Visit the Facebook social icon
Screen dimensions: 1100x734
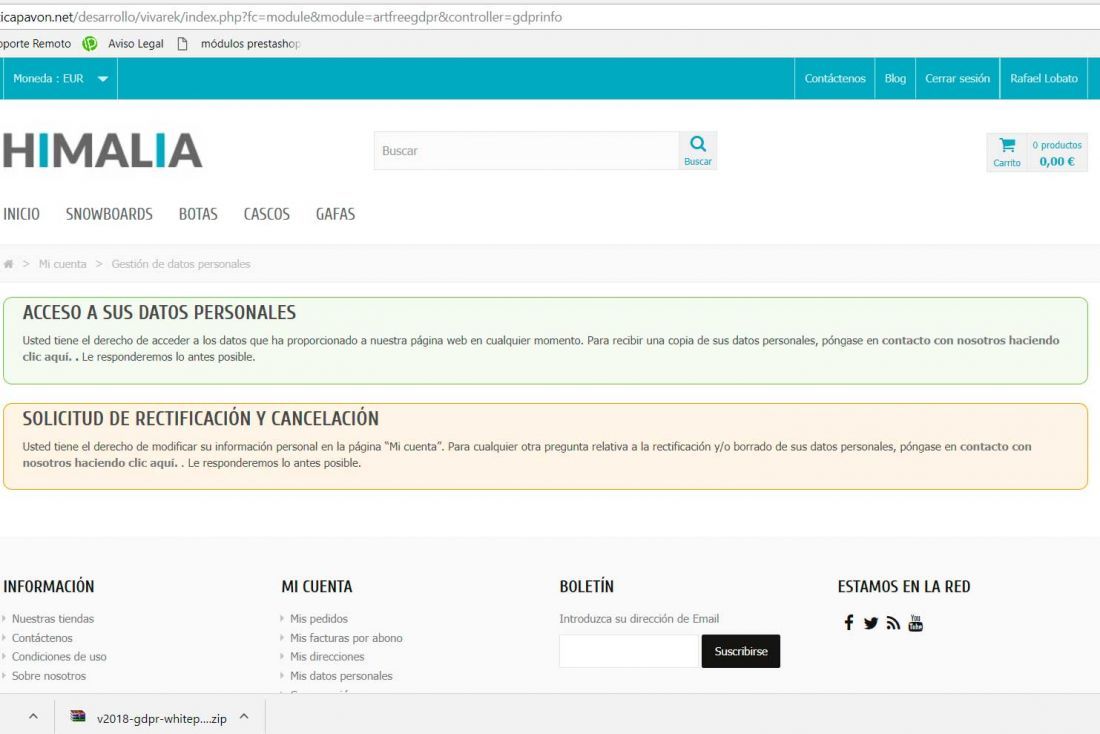pos(849,622)
